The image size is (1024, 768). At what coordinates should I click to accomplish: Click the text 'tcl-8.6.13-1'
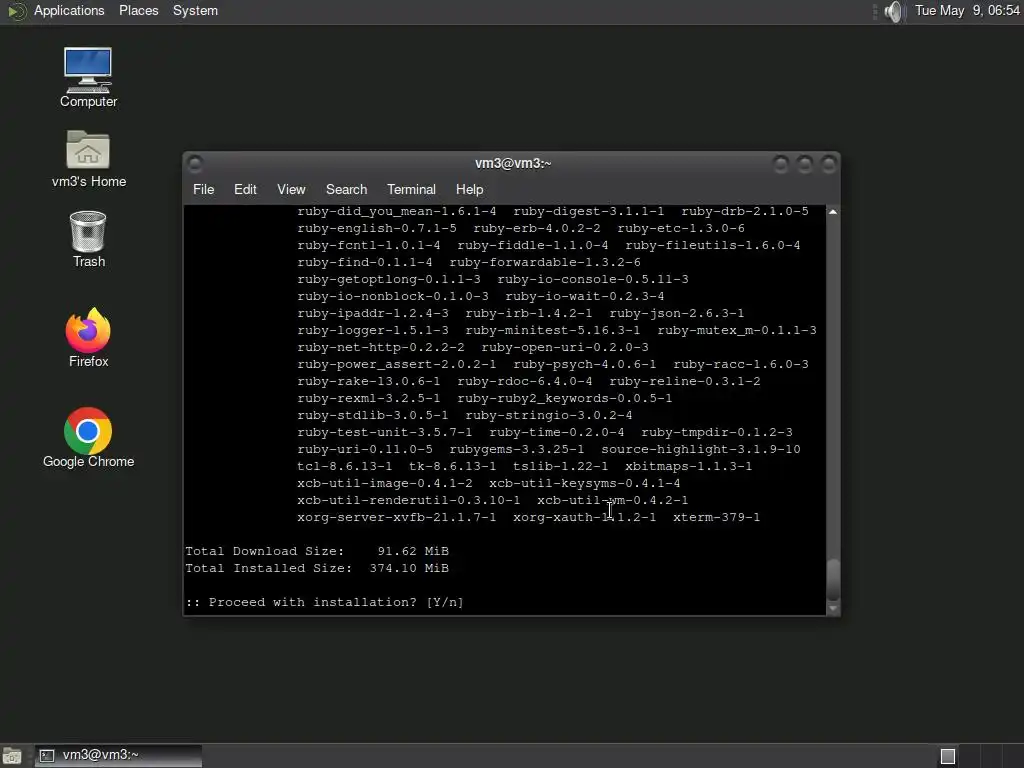pyautogui.click(x=345, y=466)
